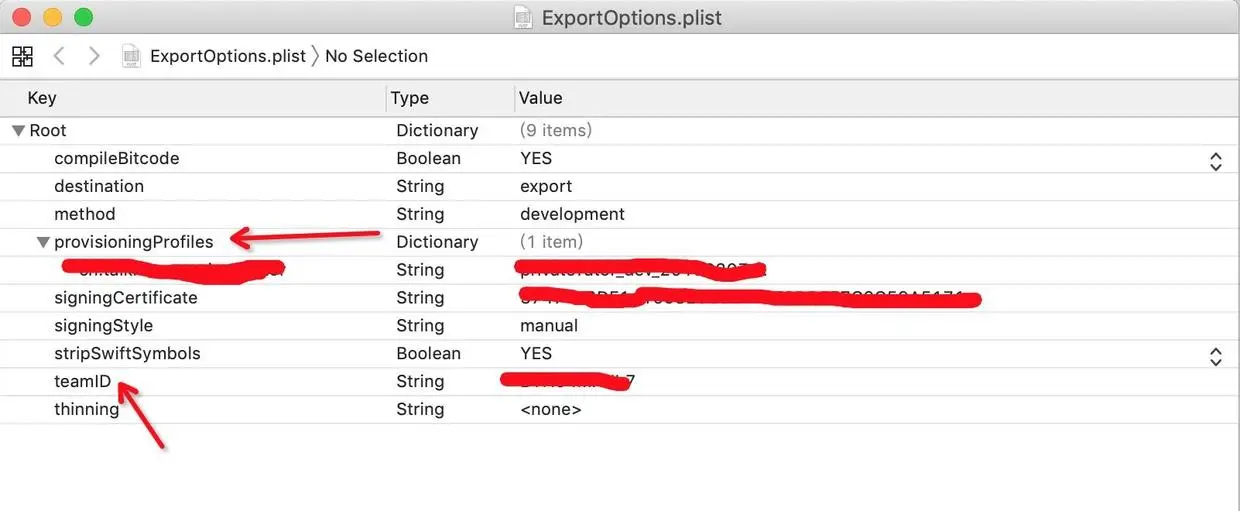This screenshot has height=511, width=1240.
Task: Open compileBitcode YES/NO value stepper
Action: 1215,161
